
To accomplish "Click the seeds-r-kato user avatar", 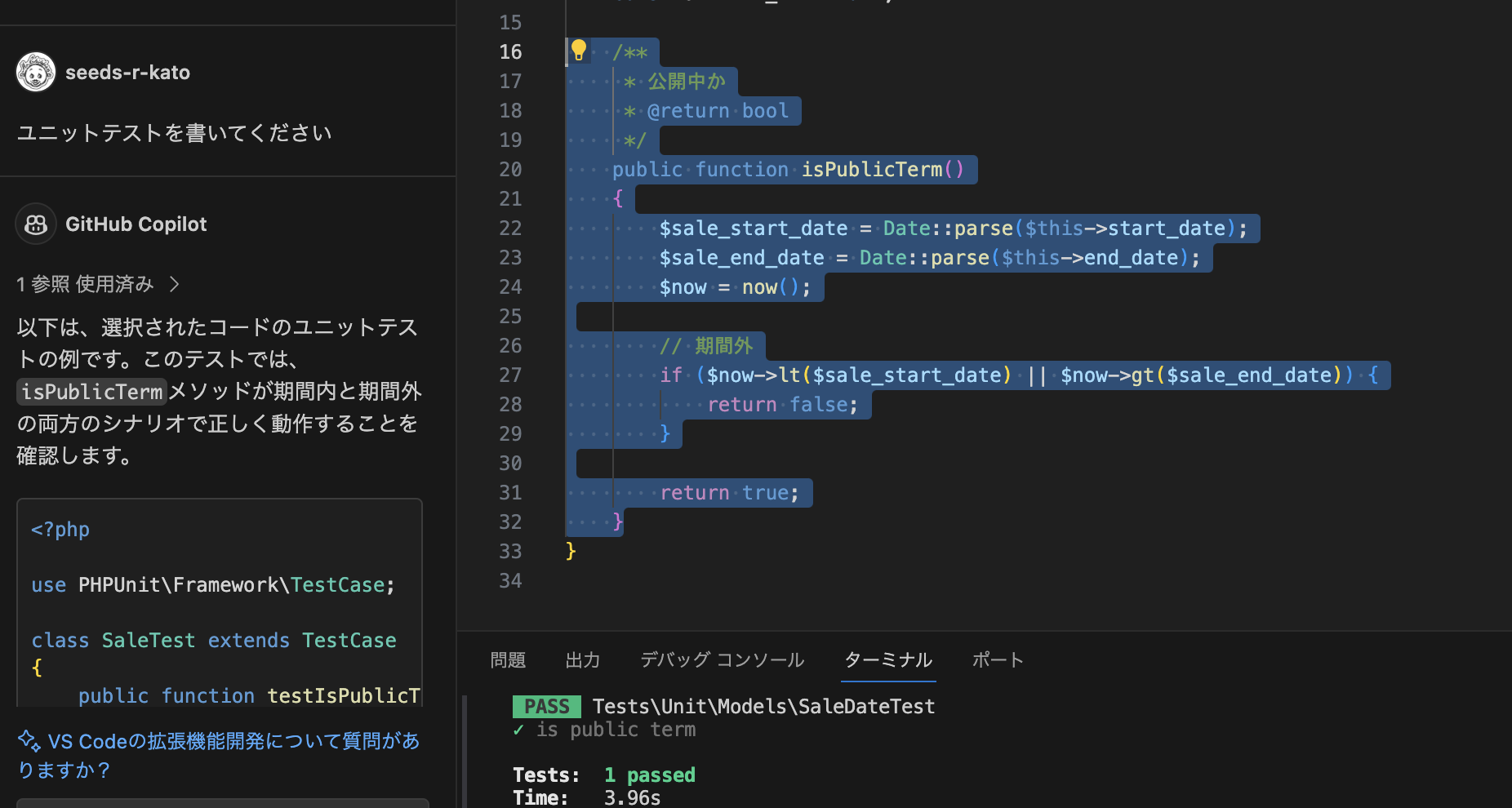I will click(36, 73).
